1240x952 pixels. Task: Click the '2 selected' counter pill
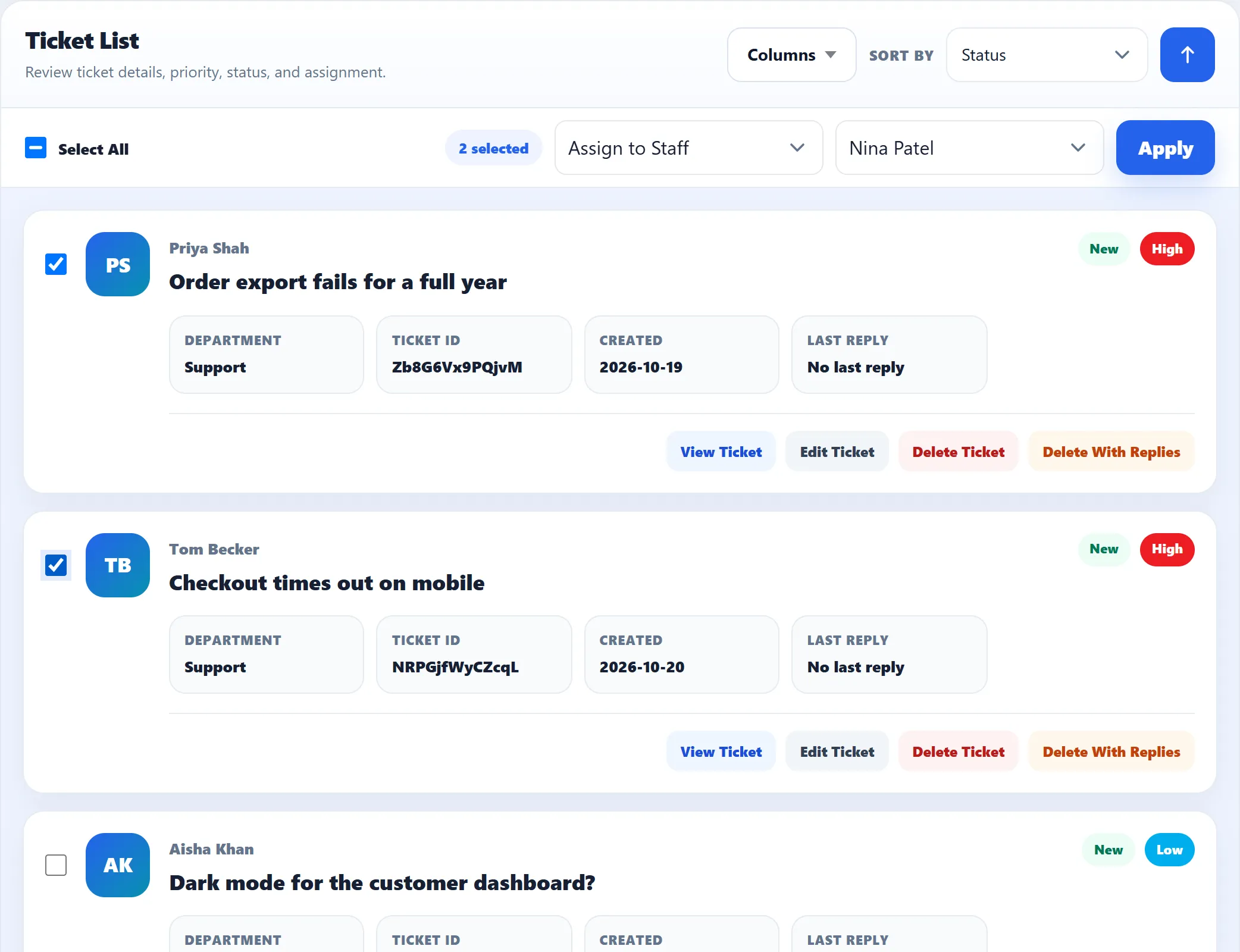click(493, 148)
